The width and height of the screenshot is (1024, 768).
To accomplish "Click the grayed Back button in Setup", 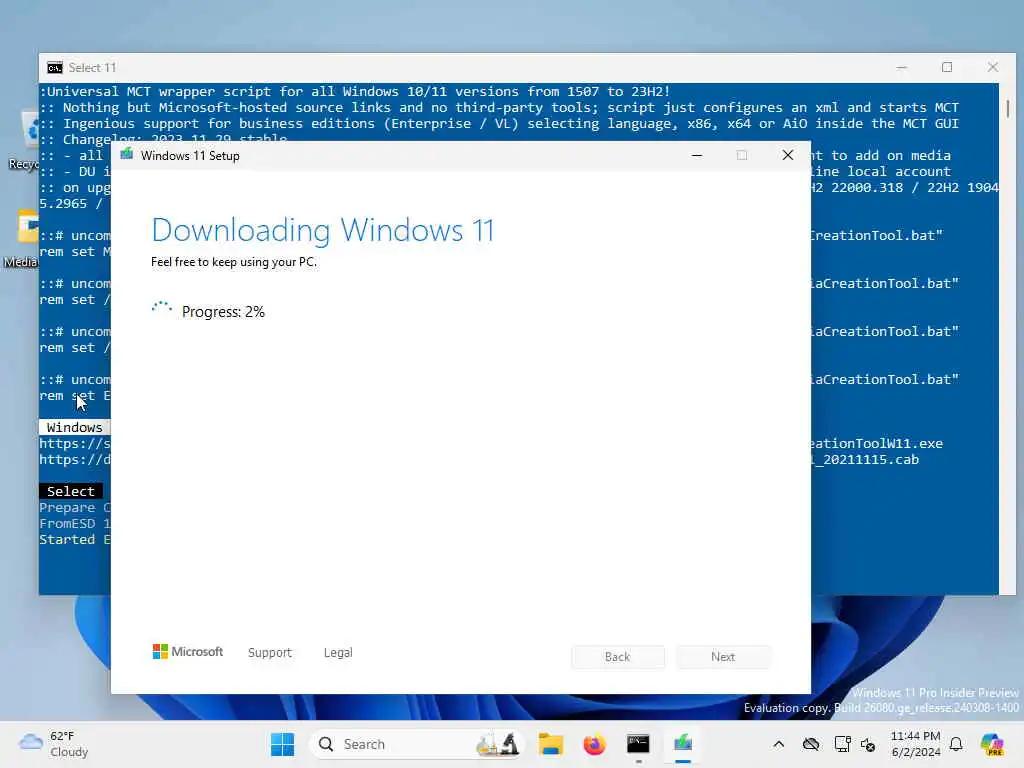I will click(618, 656).
